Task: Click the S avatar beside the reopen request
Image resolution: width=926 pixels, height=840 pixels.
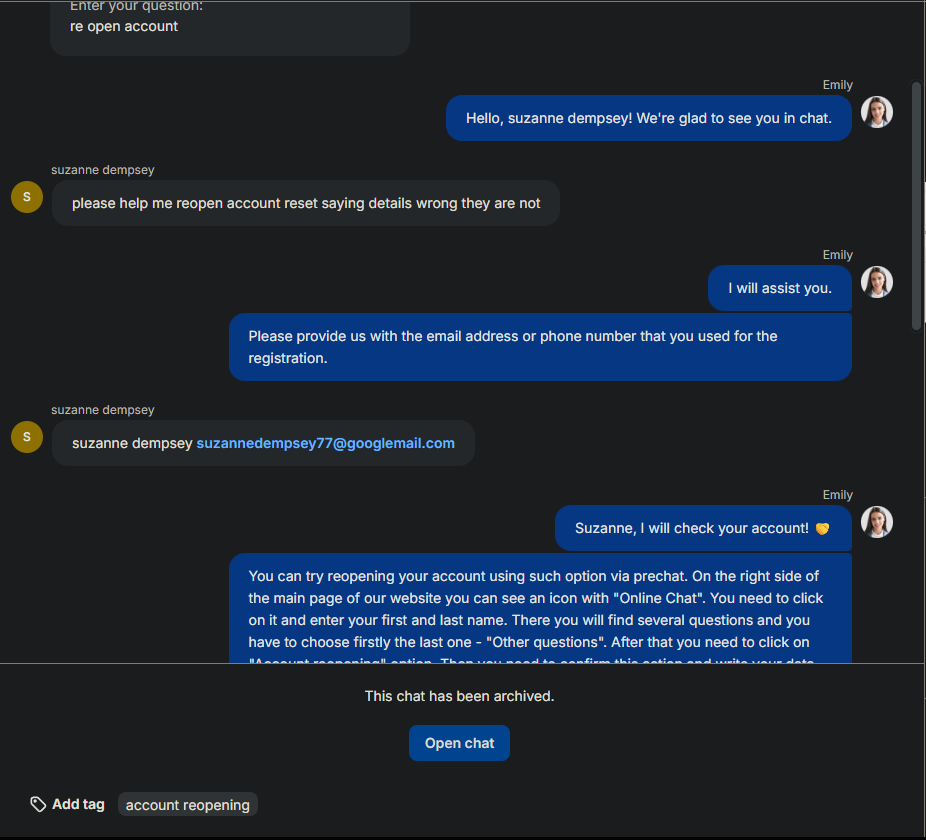Action: [x=27, y=197]
